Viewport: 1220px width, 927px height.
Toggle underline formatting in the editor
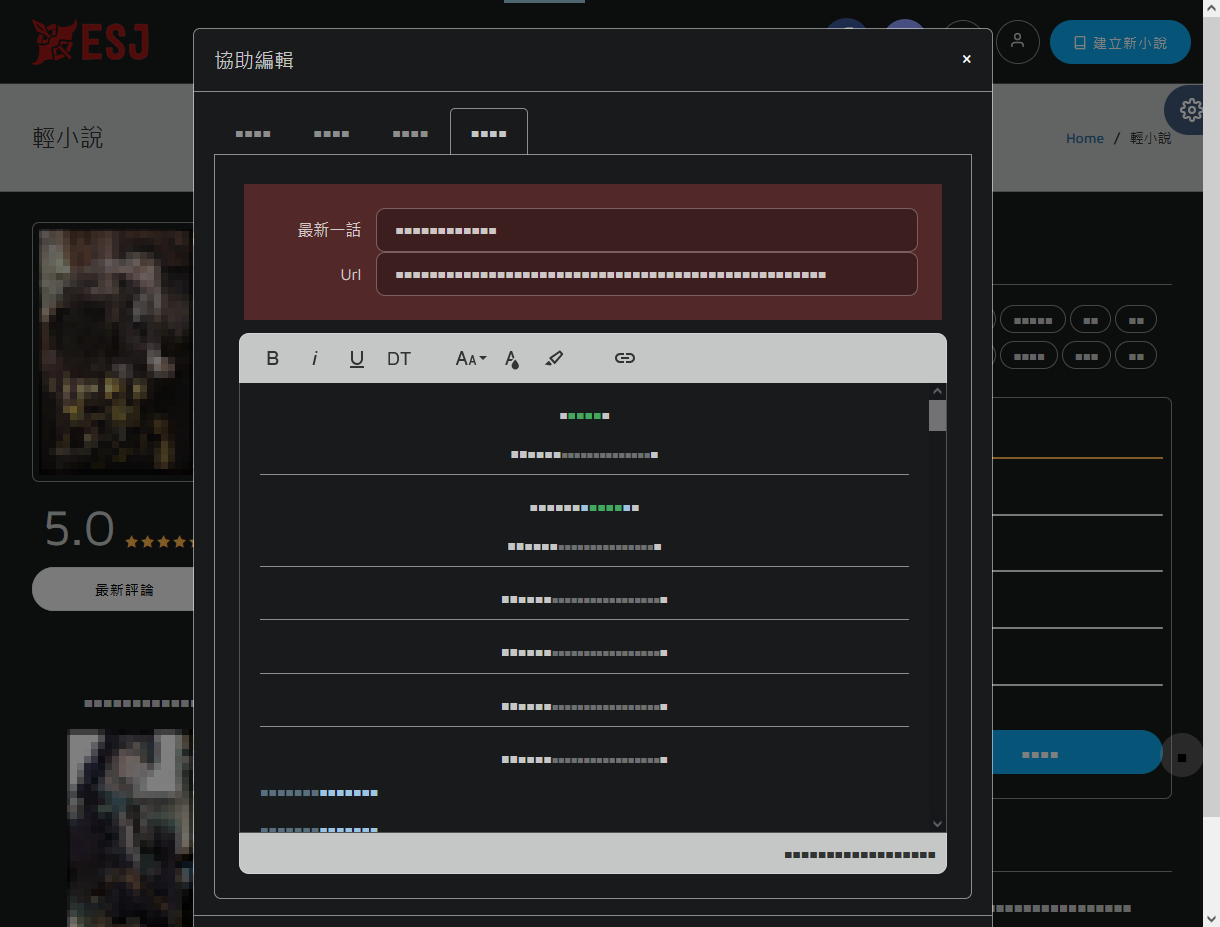(x=356, y=358)
